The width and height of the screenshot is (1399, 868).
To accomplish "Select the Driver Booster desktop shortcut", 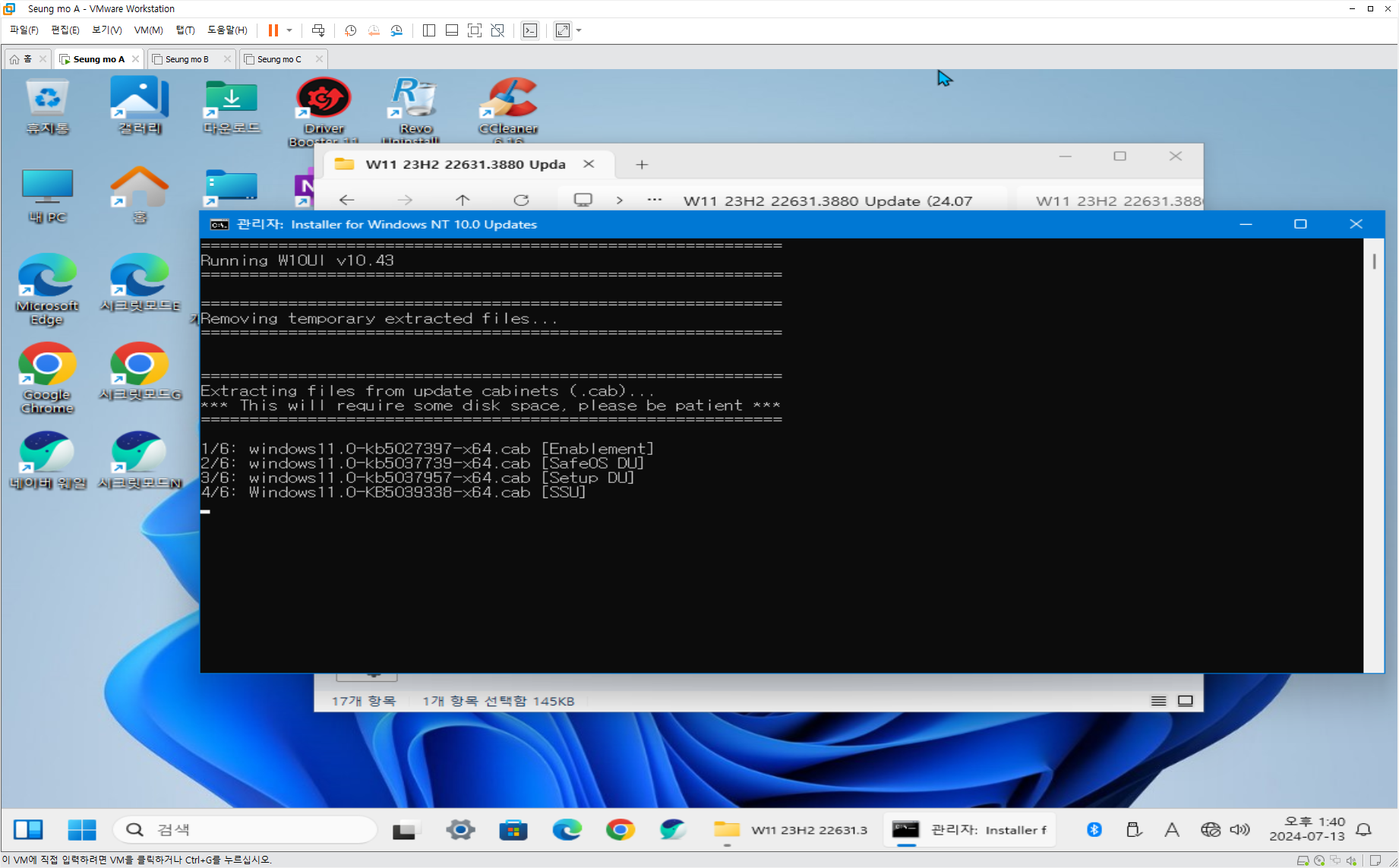I will [324, 110].
